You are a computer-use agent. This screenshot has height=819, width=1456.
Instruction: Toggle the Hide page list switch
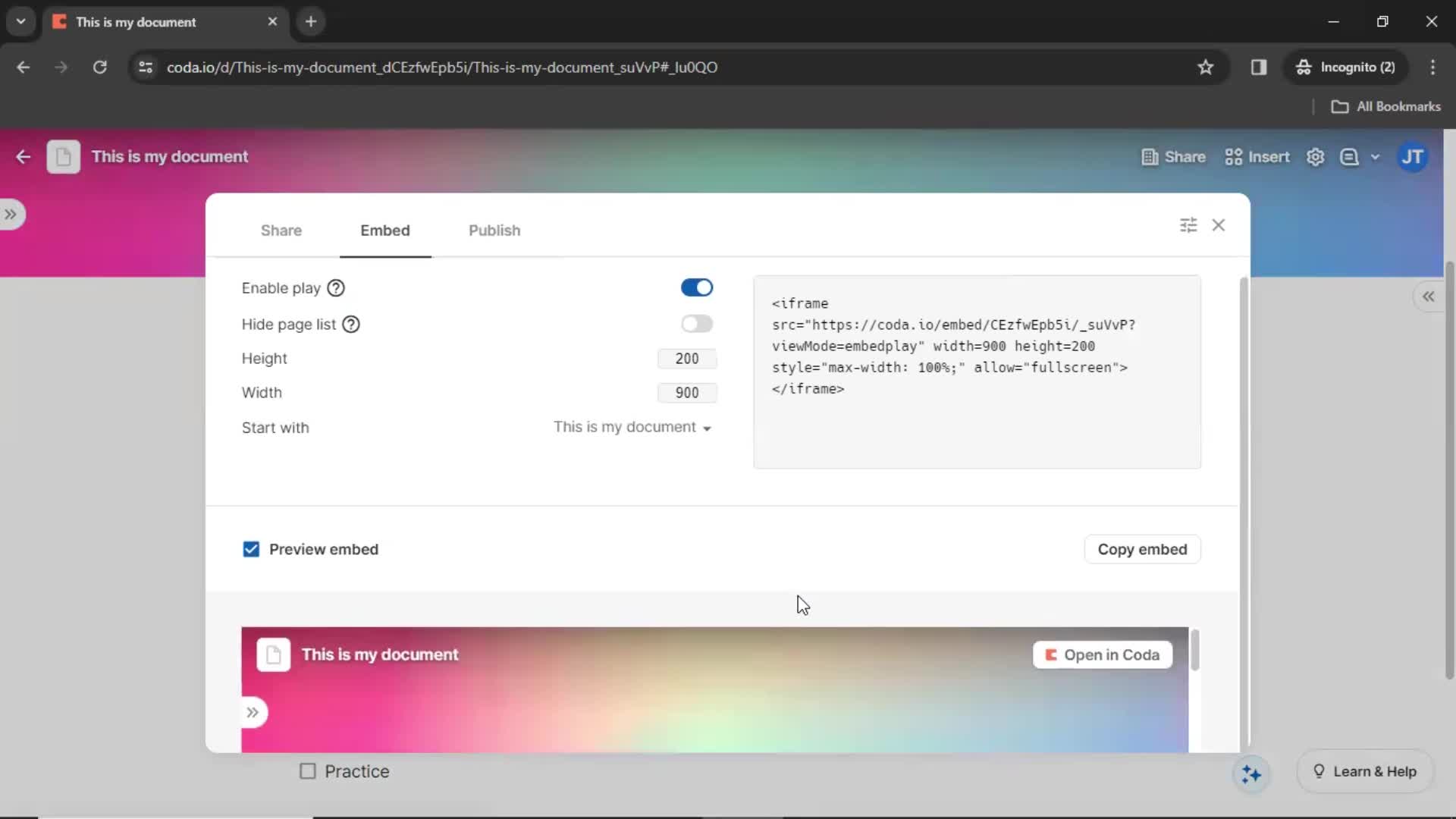(697, 323)
